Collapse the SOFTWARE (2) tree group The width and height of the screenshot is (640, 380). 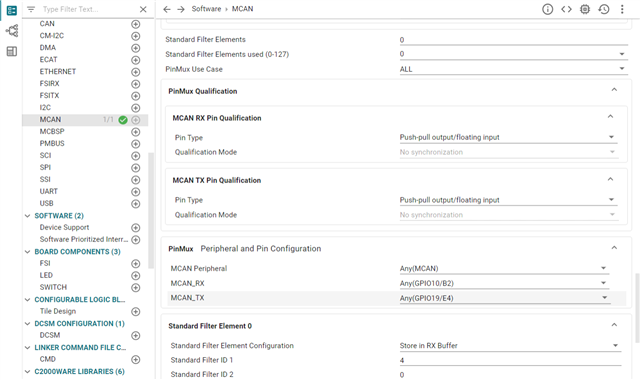pyautogui.click(x=27, y=216)
